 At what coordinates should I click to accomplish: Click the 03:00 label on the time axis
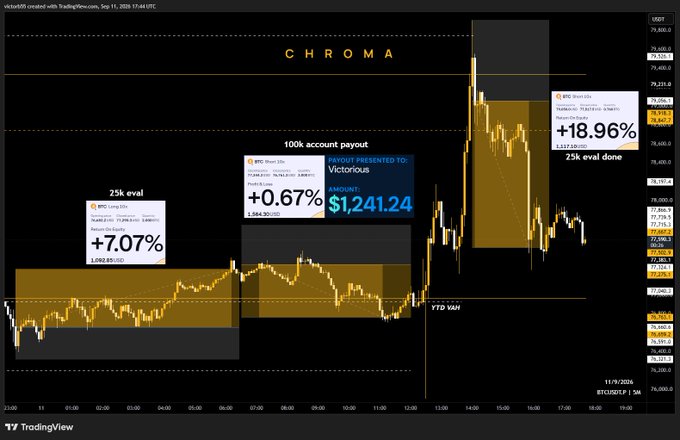(x=134, y=408)
